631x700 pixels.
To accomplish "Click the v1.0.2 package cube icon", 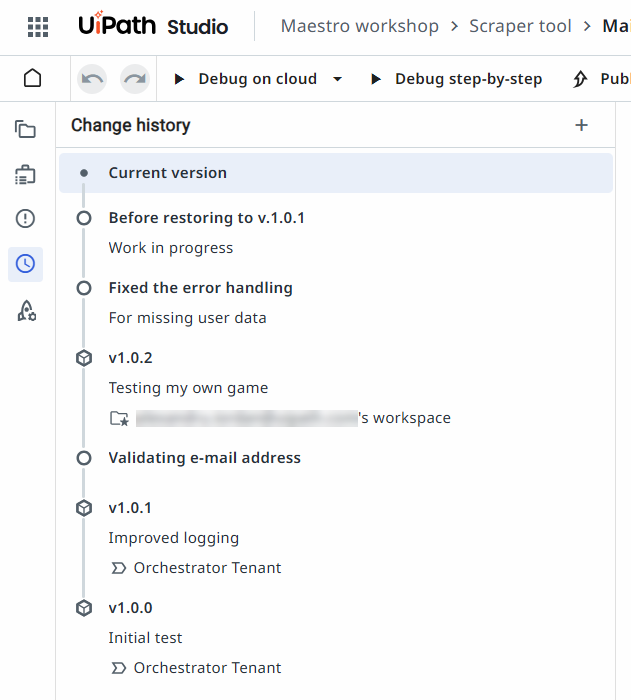I will click(x=84, y=358).
